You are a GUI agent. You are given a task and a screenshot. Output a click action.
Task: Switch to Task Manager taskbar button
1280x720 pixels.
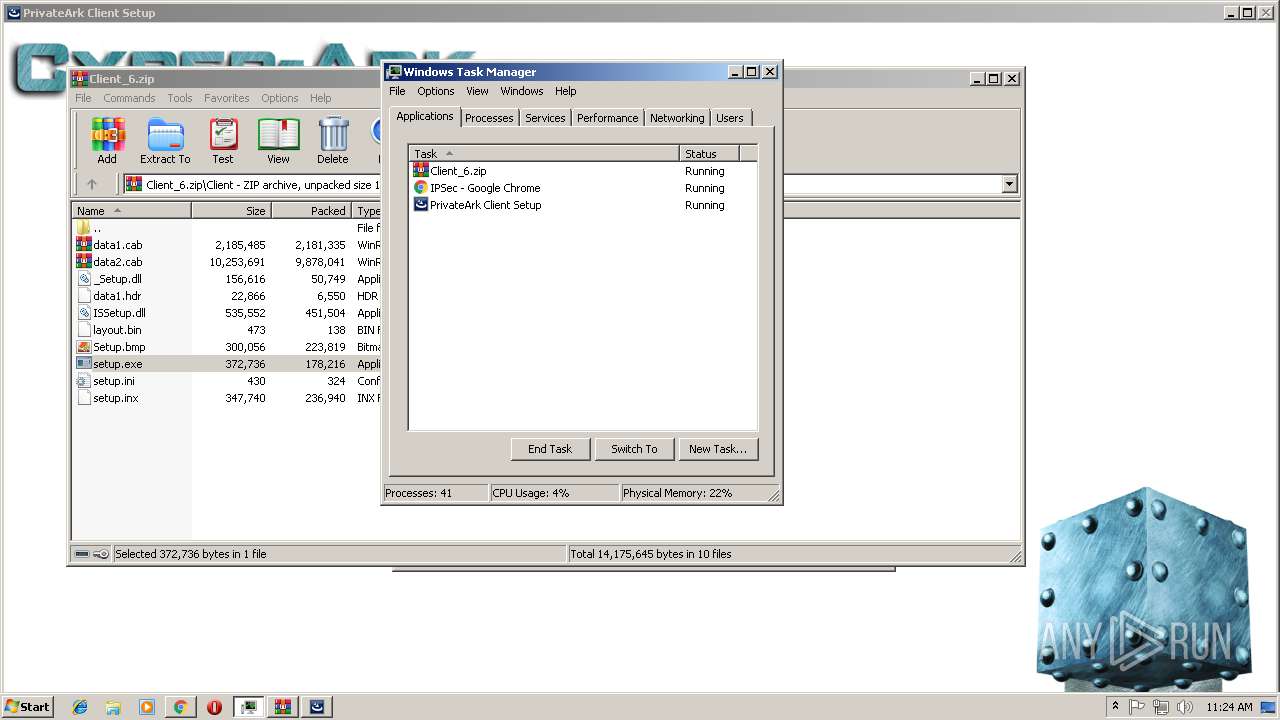[x=248, y=707]
